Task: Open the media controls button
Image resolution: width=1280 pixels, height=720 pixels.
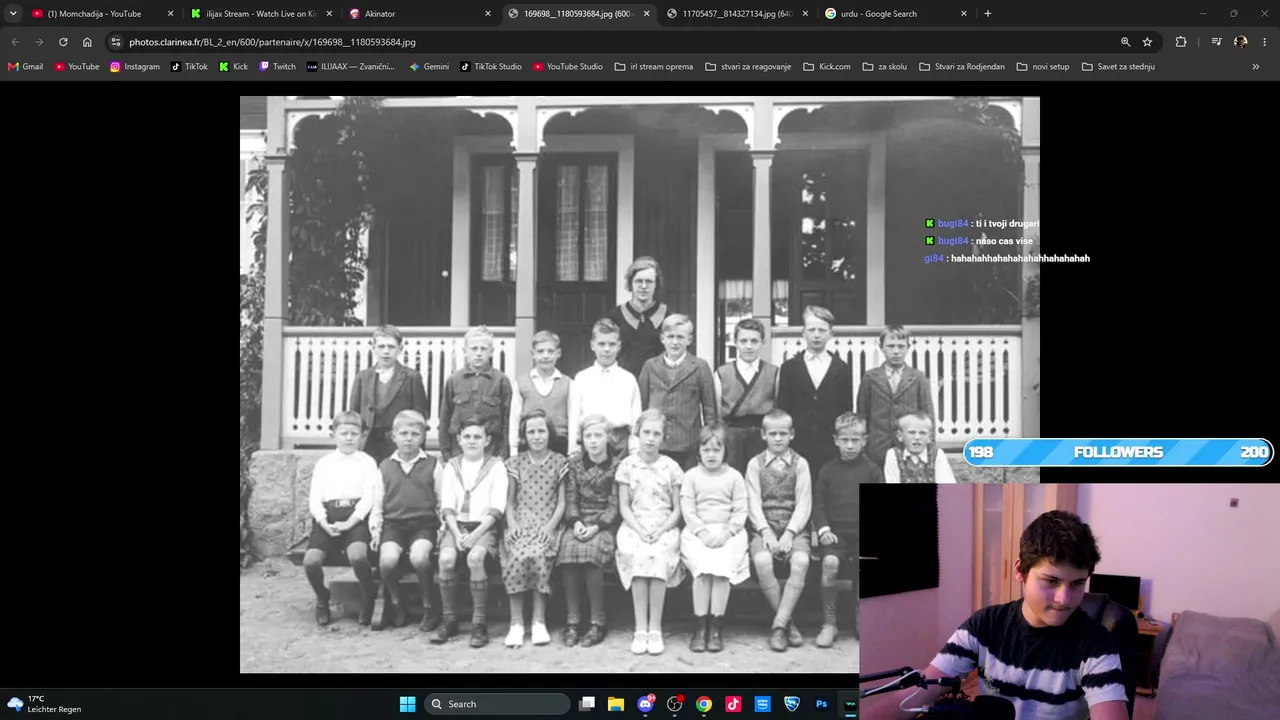Action: (1216, 42)
